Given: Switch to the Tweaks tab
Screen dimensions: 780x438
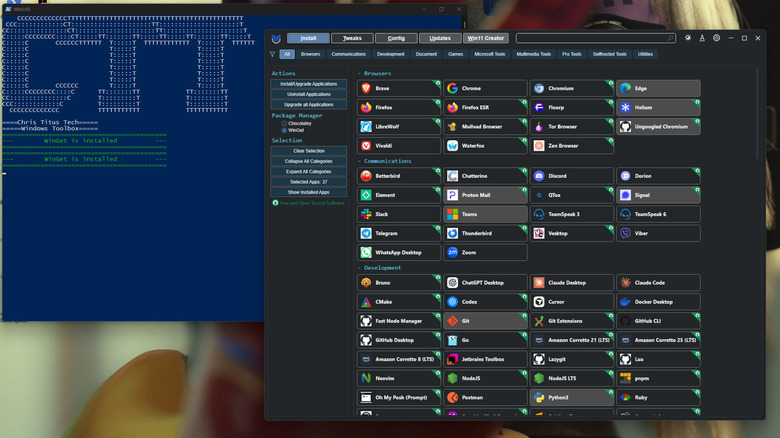Looking at the screenshot, I should coord(352,38).
